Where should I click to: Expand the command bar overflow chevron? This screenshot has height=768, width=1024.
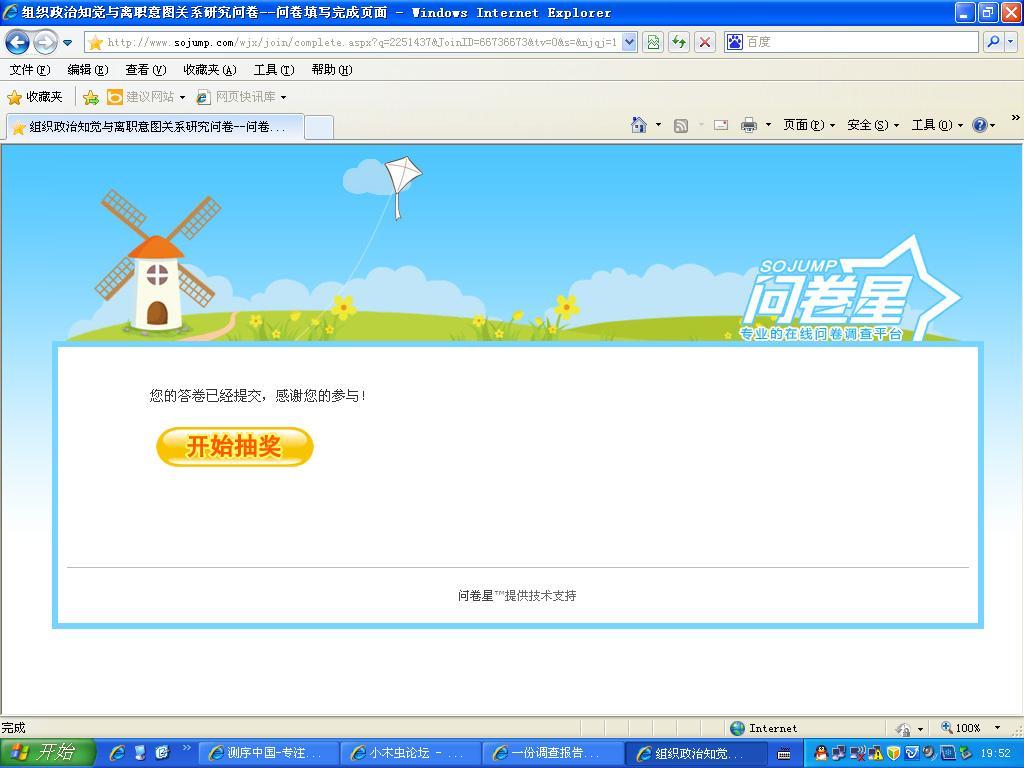tap(1016, 118)
